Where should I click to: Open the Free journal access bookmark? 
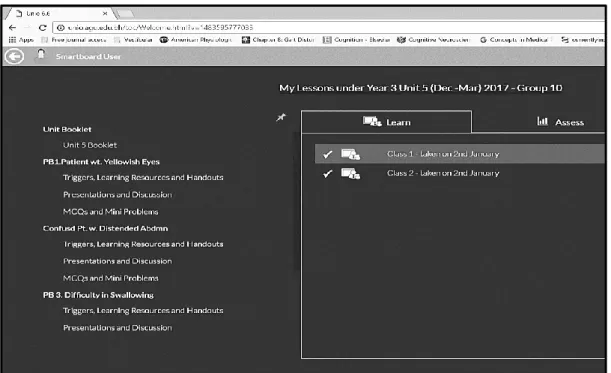(74, 40)
